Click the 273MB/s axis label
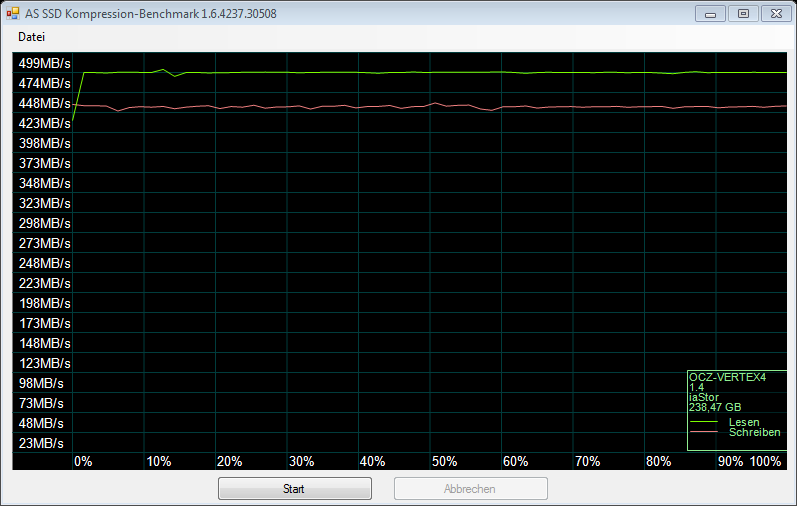This screenshot has width=797, height=506. pos(45,243)
